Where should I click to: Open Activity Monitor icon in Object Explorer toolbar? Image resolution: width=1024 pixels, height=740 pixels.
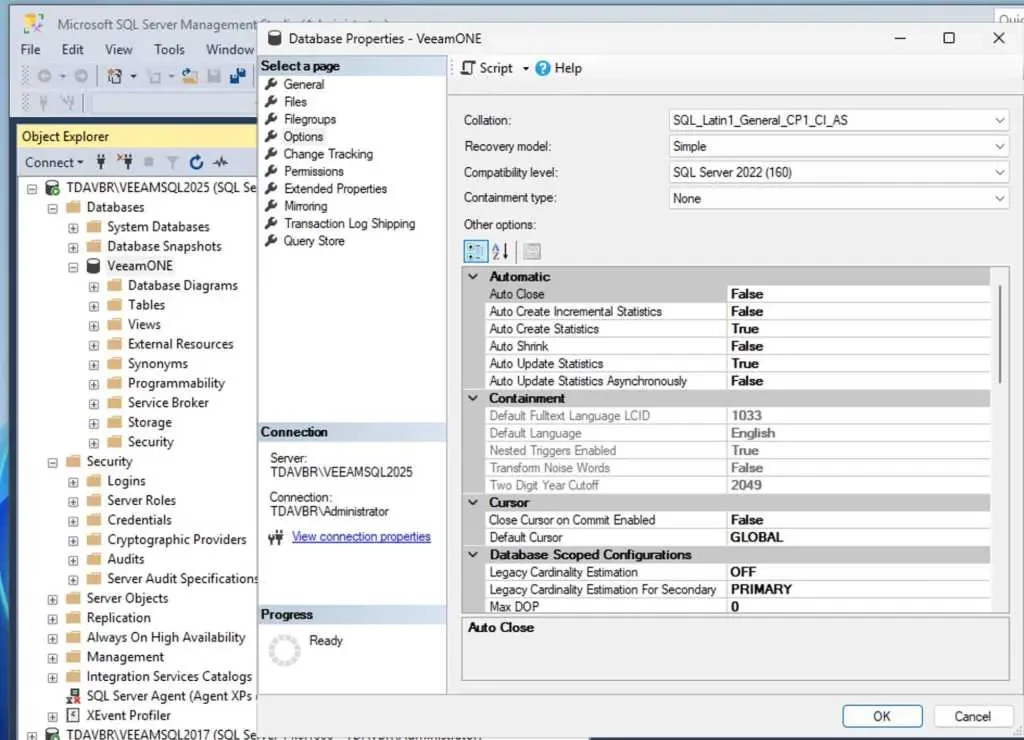coord(221,162)
